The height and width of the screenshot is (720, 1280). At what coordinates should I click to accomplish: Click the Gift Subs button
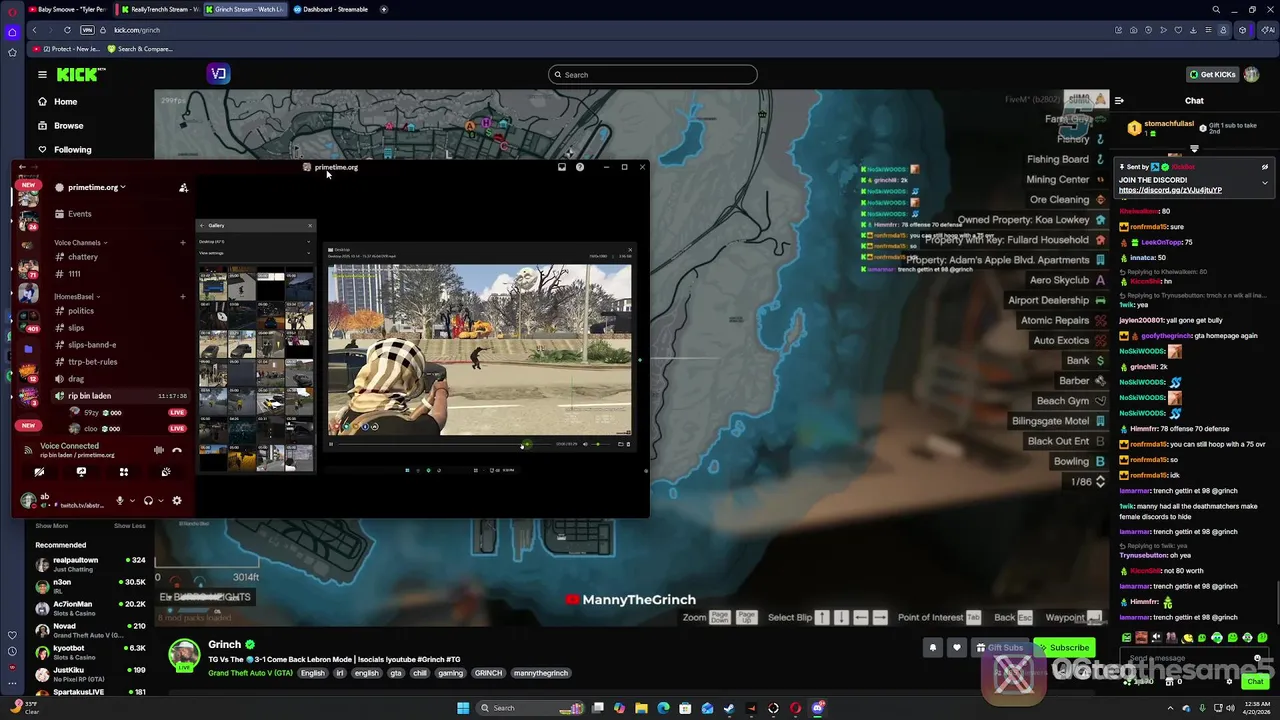coord(999,648)
